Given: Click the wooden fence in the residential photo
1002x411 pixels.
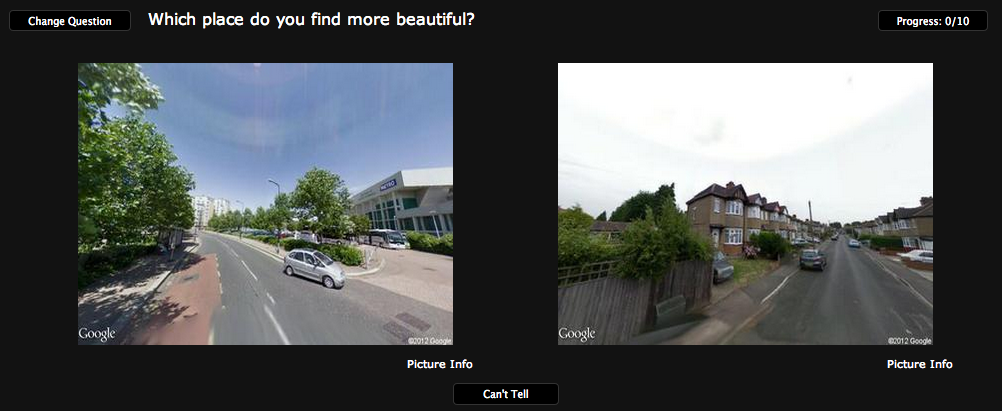Looking at the screenshot, I should tap(633, 300).
